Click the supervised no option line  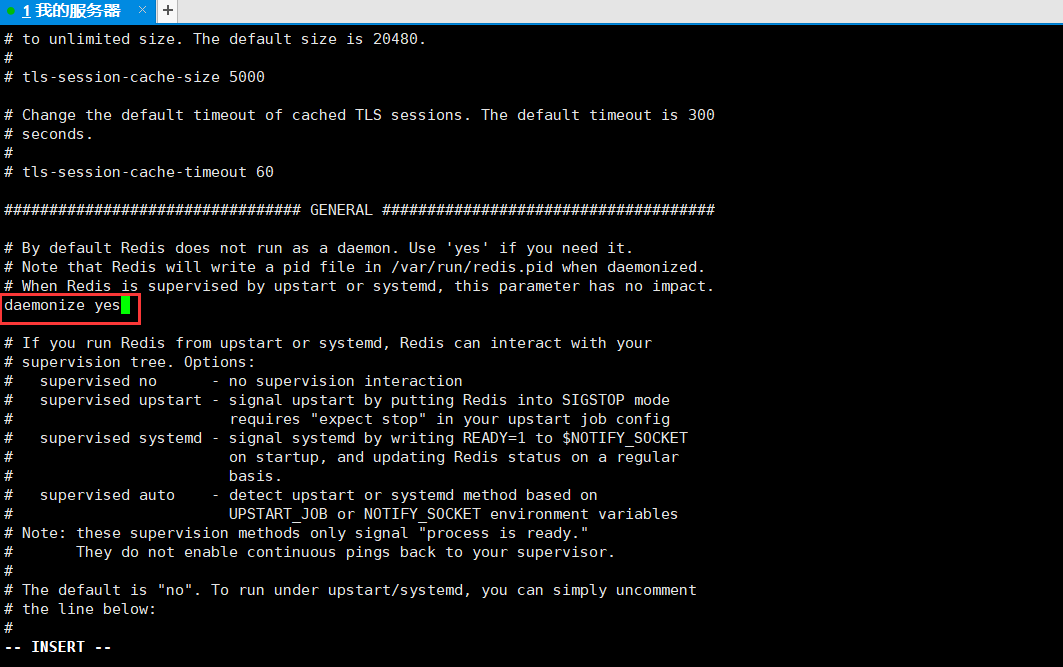coord(250,381)
